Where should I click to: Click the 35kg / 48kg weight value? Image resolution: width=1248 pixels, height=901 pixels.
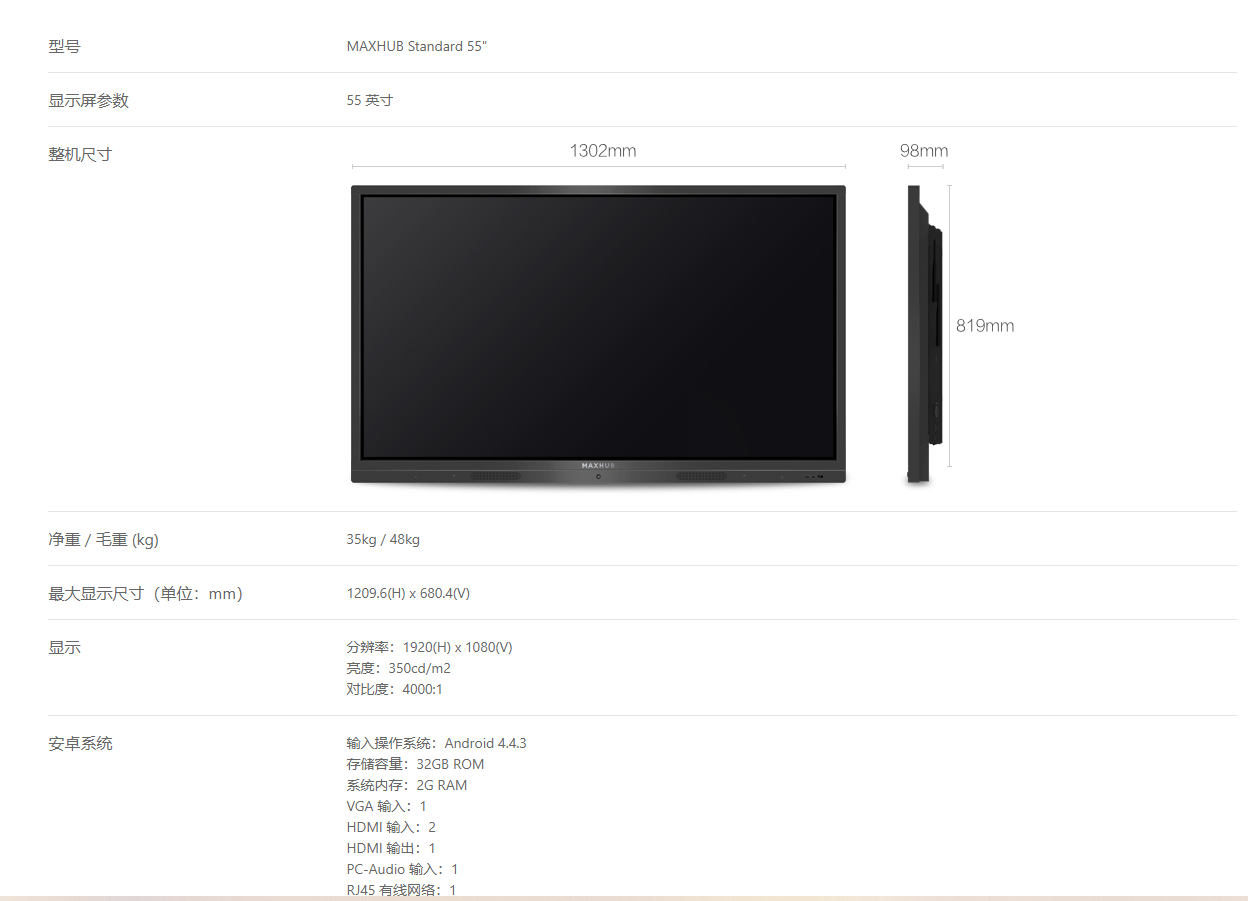click(383, 539)
